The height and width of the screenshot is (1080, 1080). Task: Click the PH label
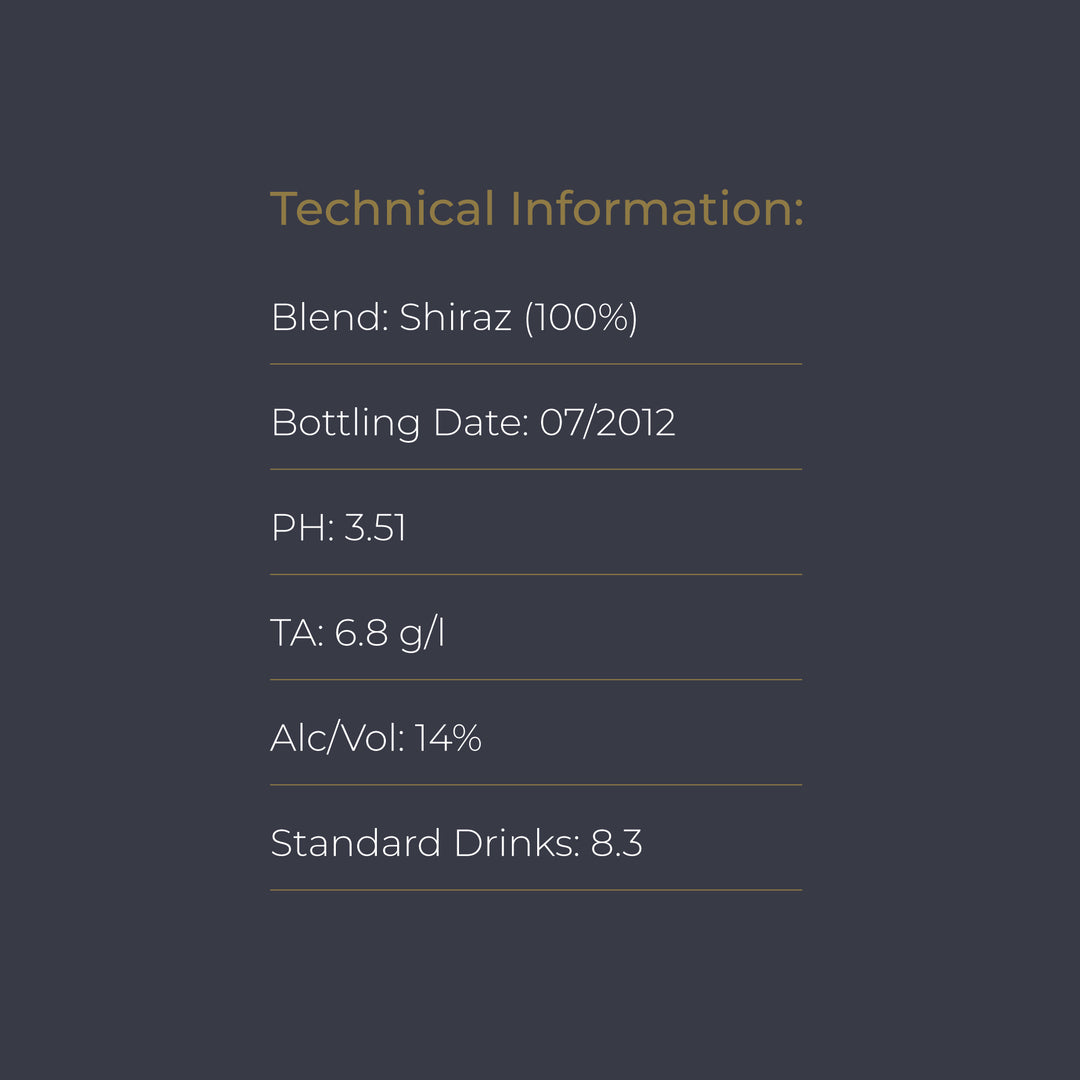click(302, 528)
